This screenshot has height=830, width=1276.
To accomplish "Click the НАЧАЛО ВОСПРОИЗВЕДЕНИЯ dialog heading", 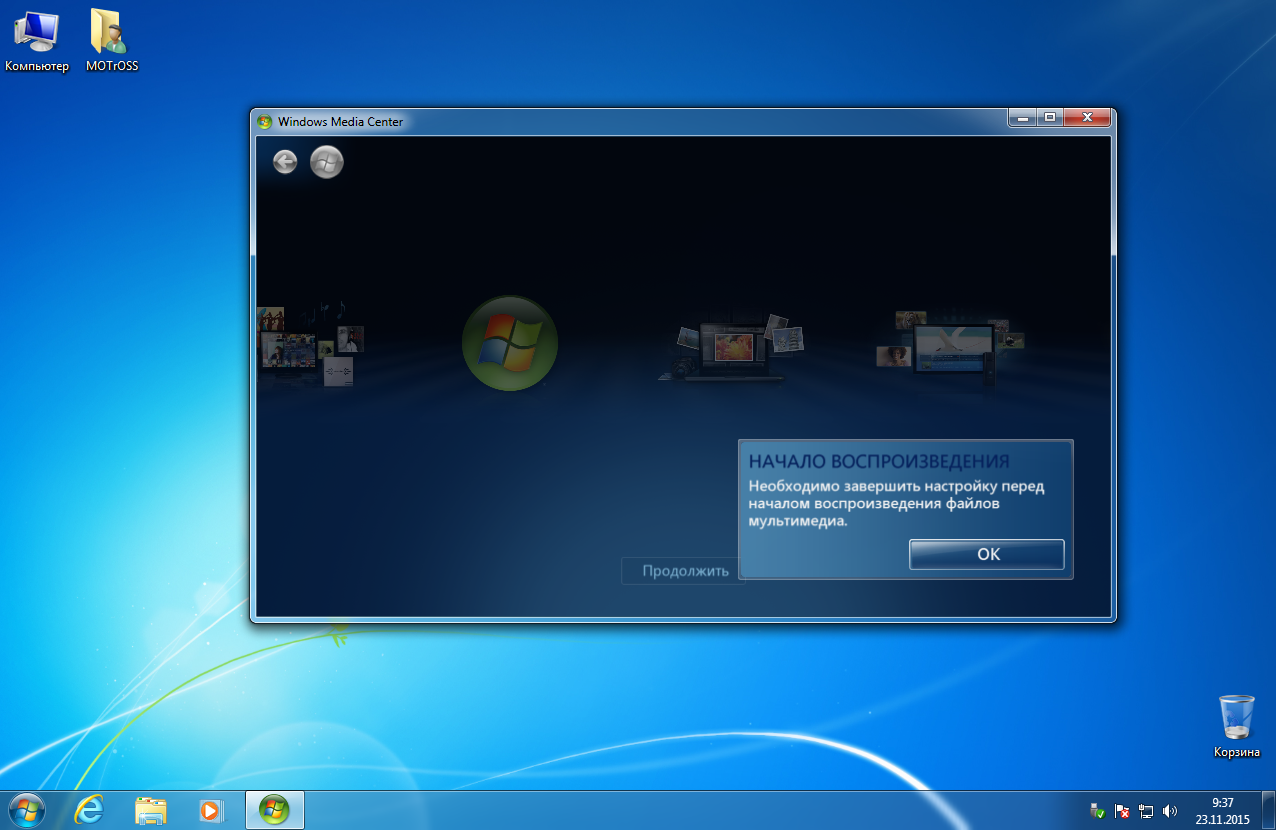I will point(879,461).
